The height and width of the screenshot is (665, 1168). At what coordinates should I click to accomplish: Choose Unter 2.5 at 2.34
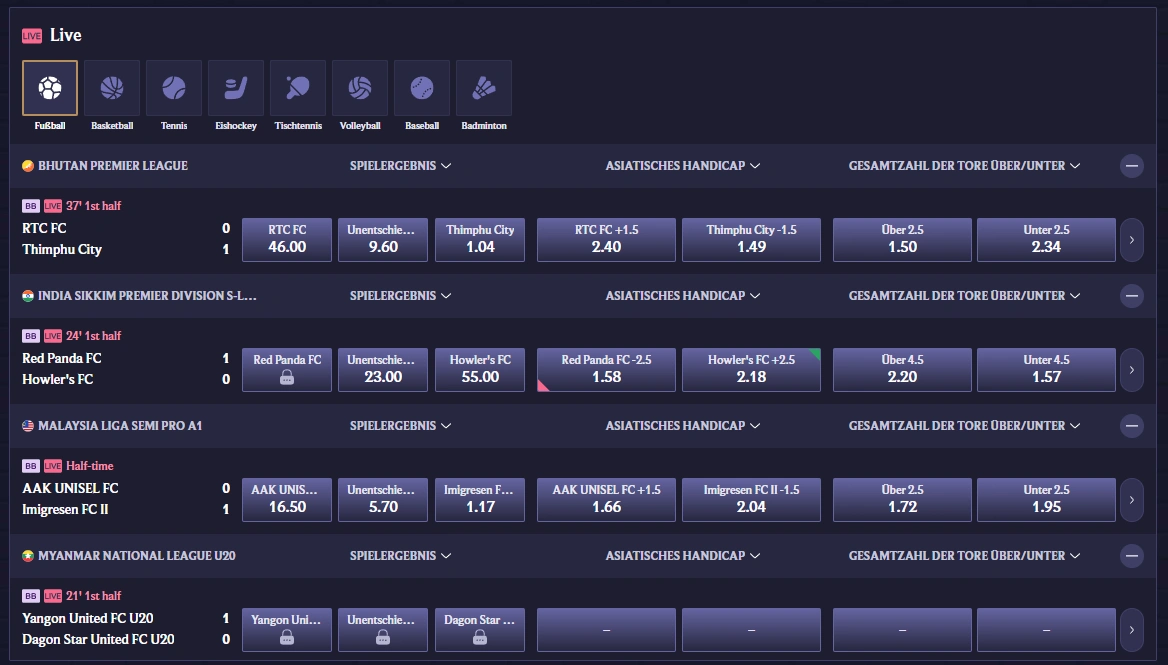pyautogui.click(x=1046, y=240)
